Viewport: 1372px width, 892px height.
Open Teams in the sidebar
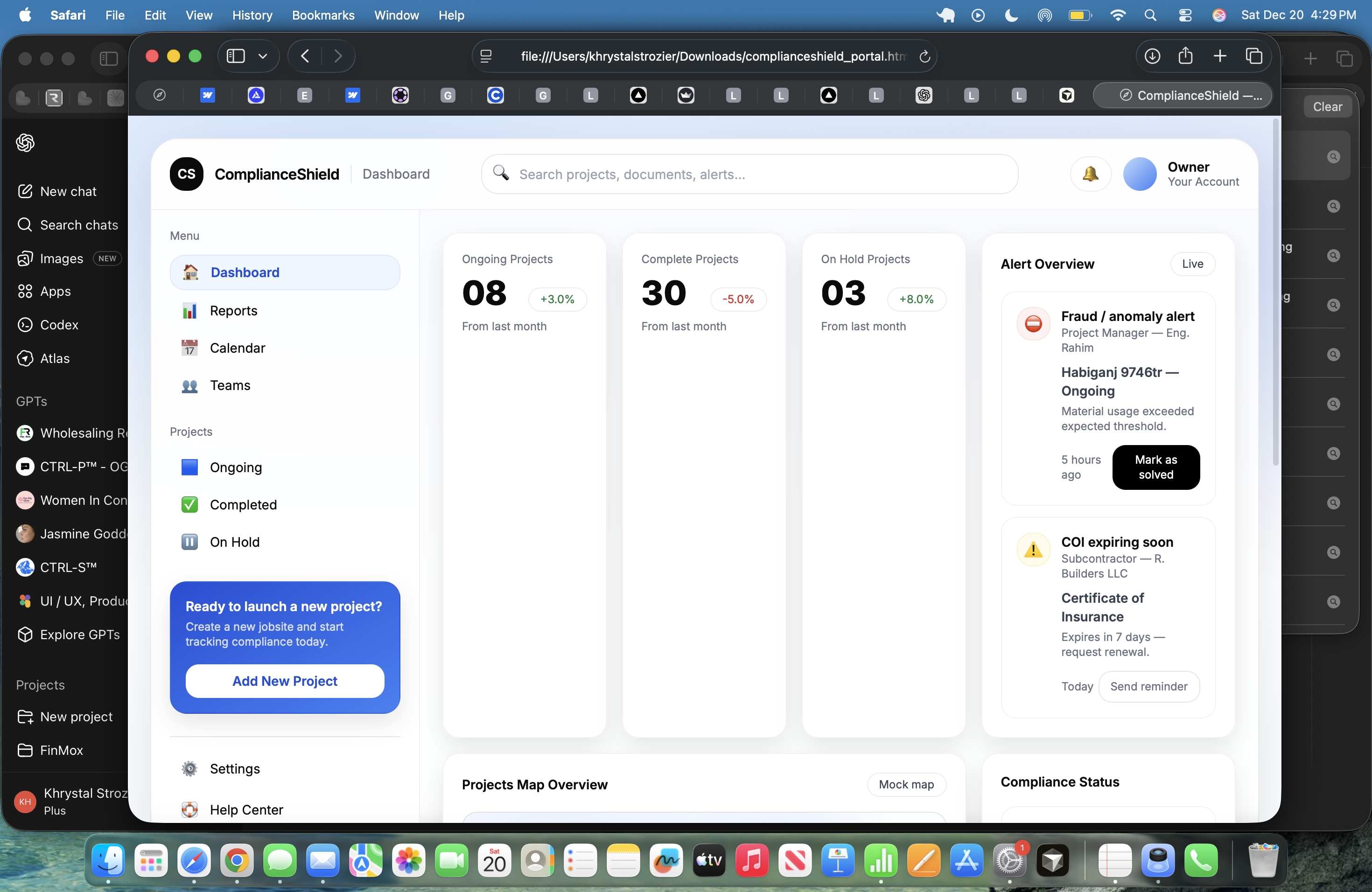230,385
